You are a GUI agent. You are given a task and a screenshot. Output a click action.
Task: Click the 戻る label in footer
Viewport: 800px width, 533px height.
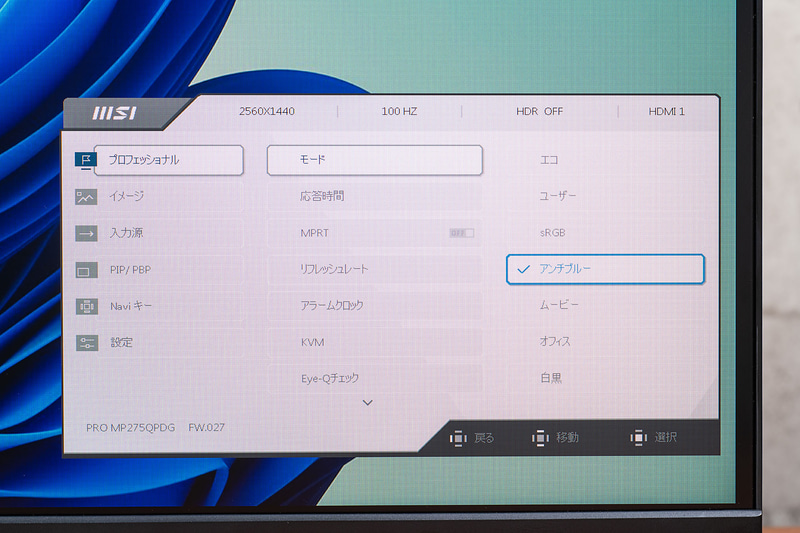tap(484, 438)
